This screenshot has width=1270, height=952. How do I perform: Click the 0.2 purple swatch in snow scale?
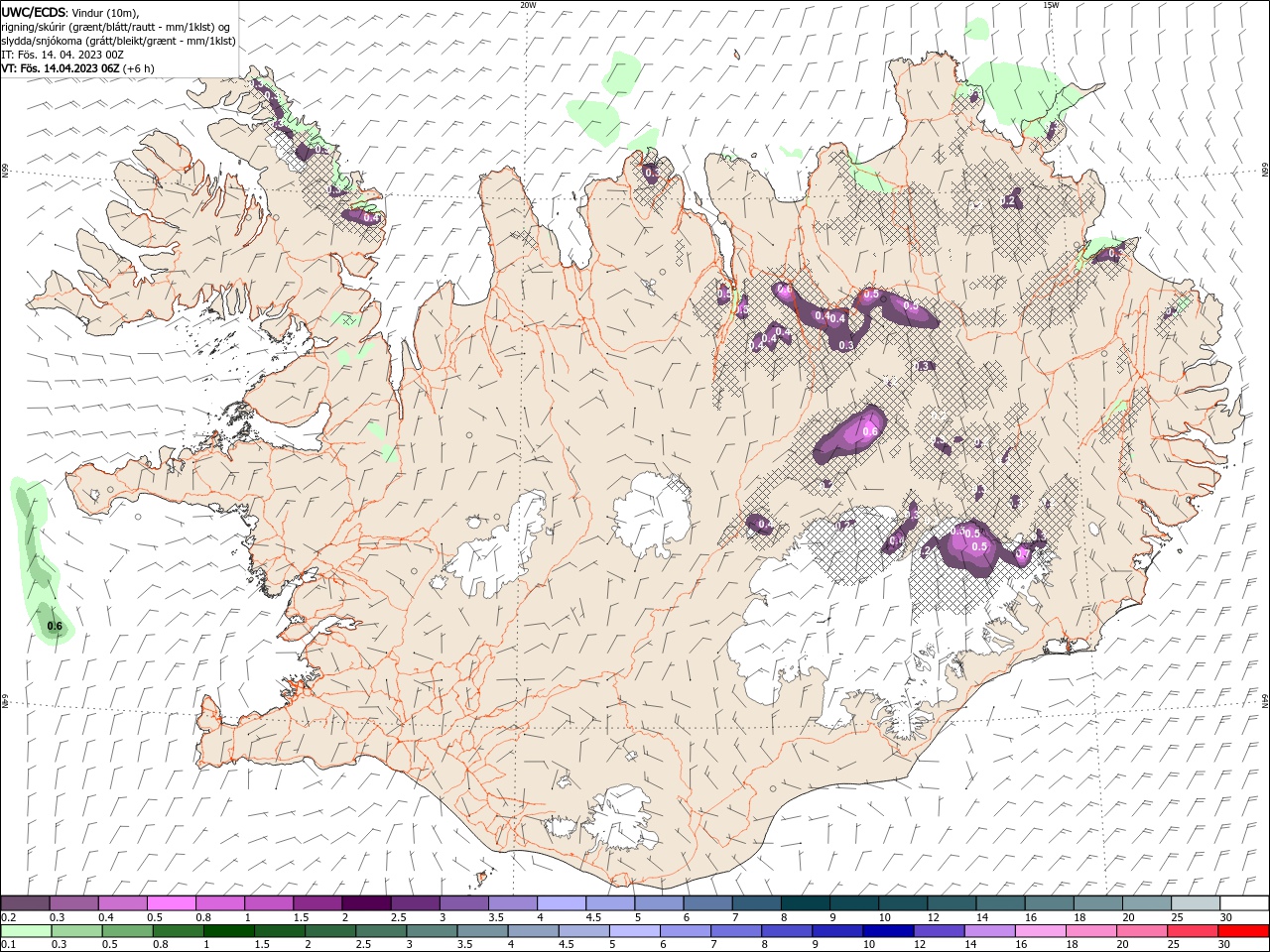pyautogui.click(x=26, y=903)
